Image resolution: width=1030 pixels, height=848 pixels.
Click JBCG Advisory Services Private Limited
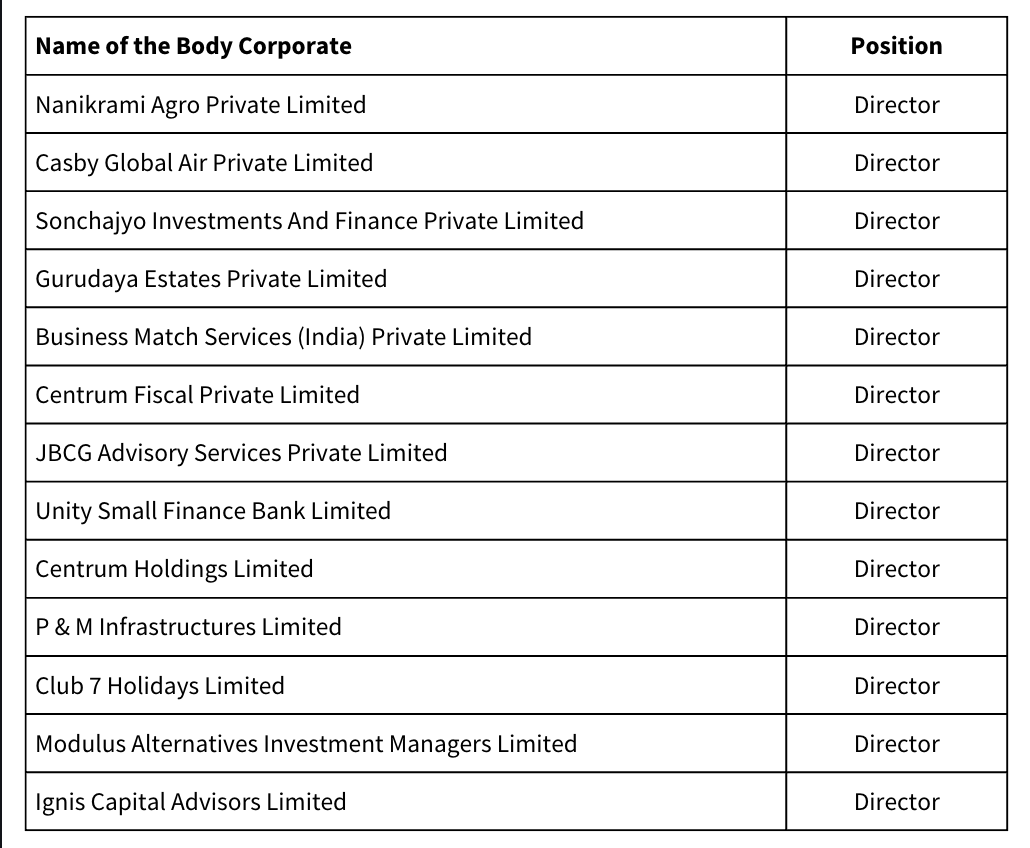(241, 453)
